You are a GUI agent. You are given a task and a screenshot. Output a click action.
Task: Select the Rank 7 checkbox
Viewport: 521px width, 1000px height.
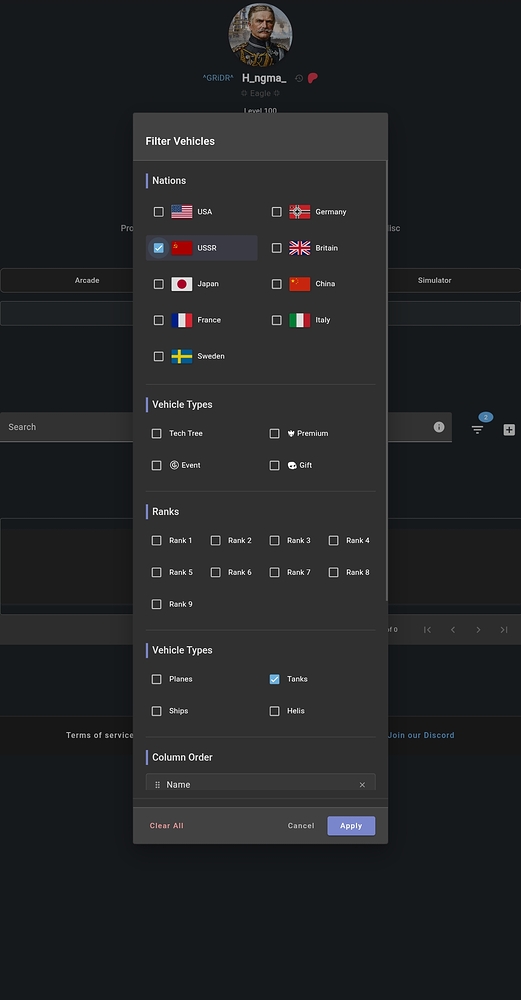tap(274, 573)
